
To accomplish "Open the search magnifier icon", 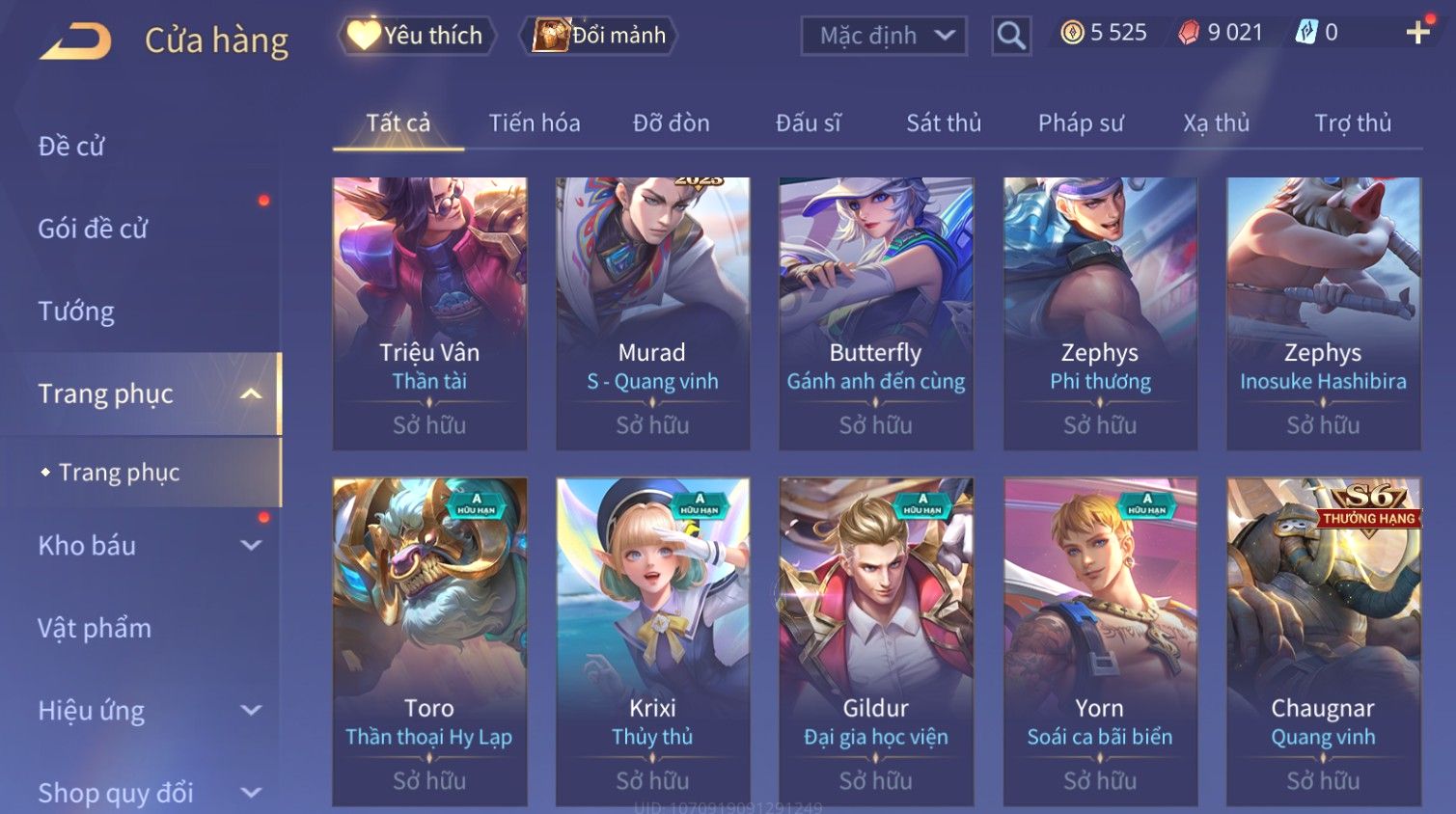I will point(1011,36).
